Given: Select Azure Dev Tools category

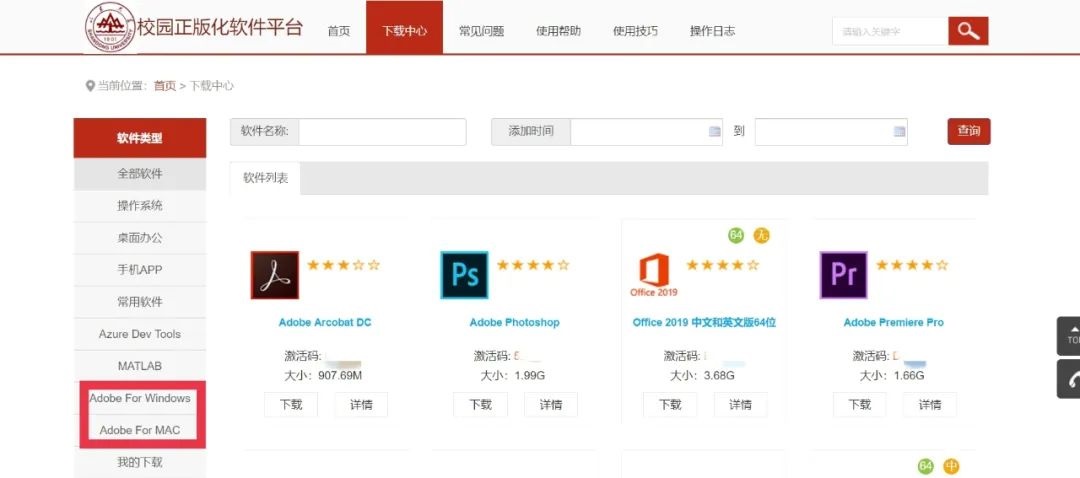Looking at the screenshot, I should point(140,334).
